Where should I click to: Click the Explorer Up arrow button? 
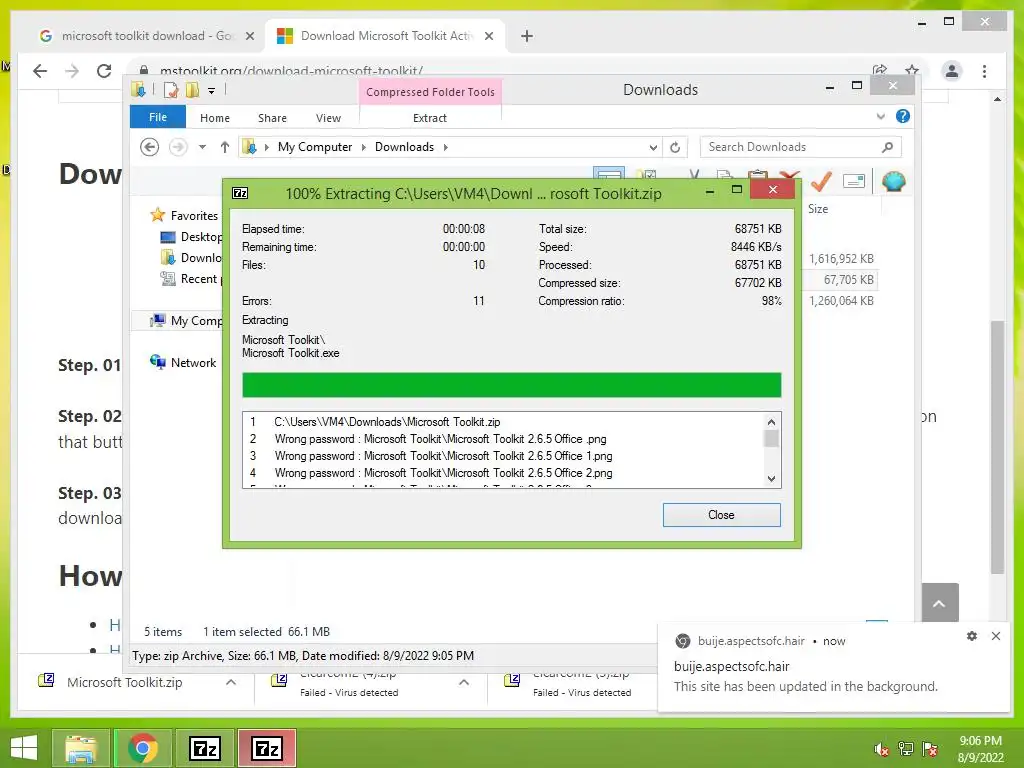coord(225,147)
